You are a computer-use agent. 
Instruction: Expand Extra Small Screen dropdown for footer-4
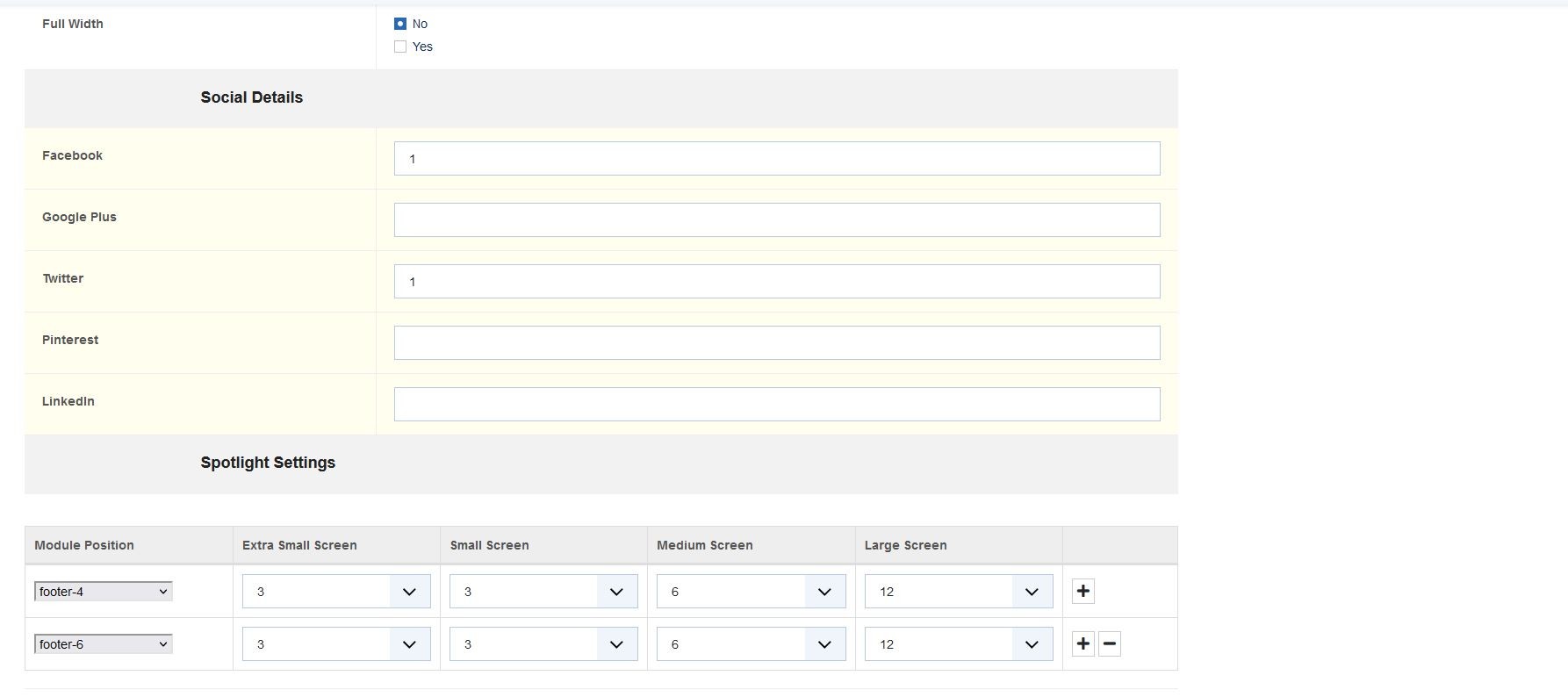(336, 592)
